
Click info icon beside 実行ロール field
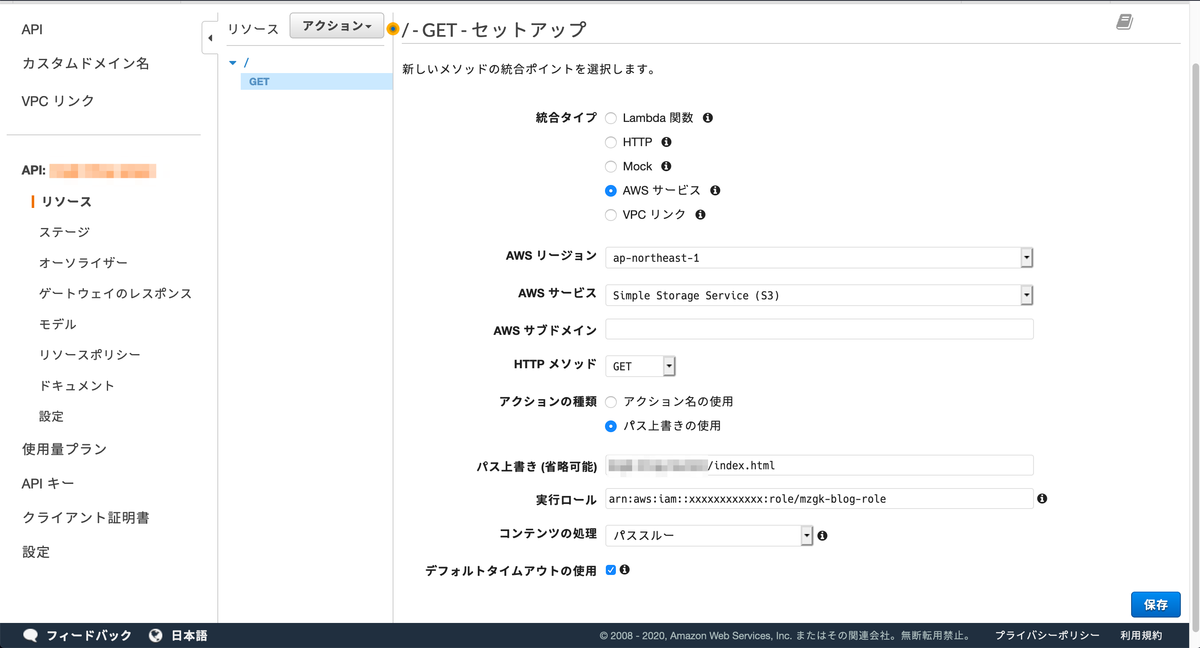click(1042, 498)
